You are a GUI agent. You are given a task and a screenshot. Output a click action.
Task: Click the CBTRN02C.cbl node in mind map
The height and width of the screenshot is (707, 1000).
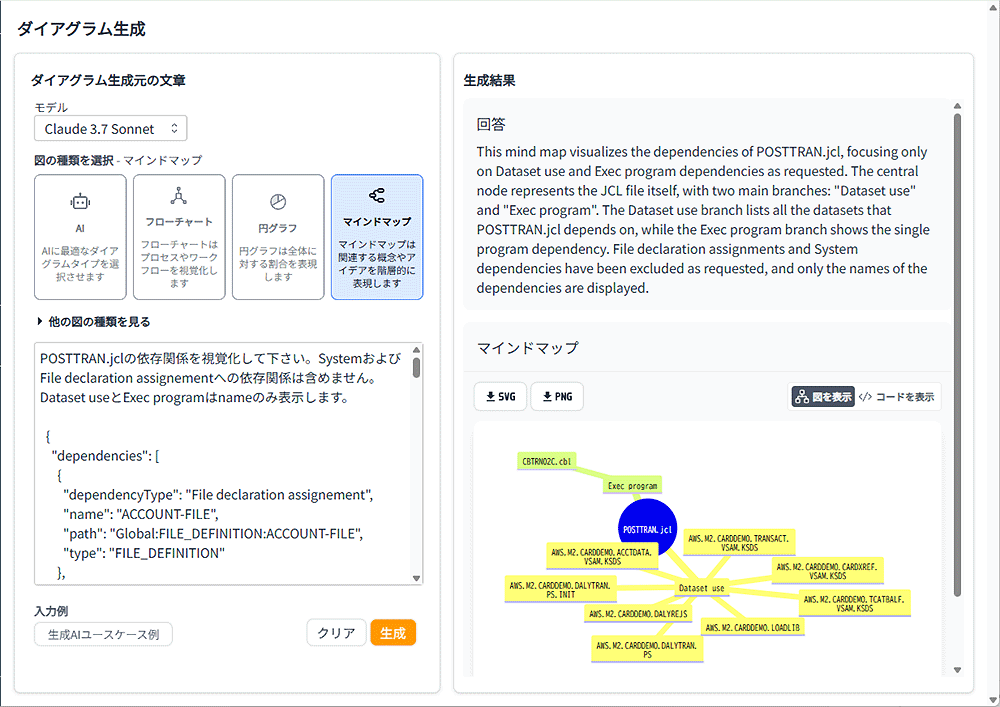547,461
